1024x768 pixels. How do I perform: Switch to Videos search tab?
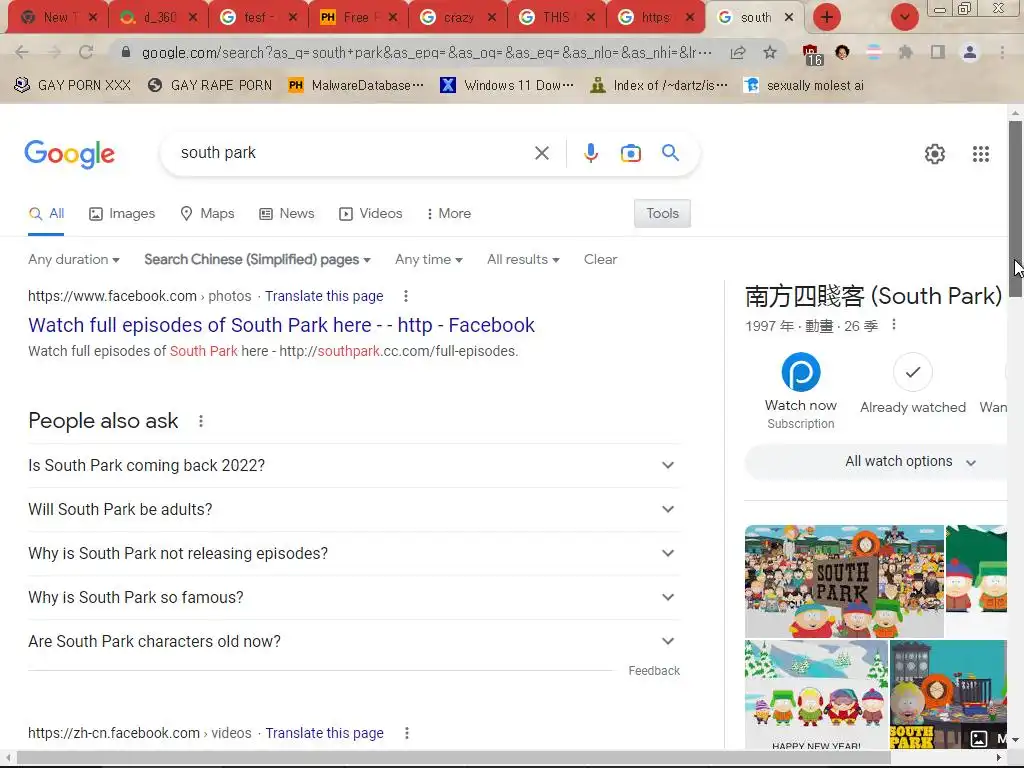tap(370, 214)
